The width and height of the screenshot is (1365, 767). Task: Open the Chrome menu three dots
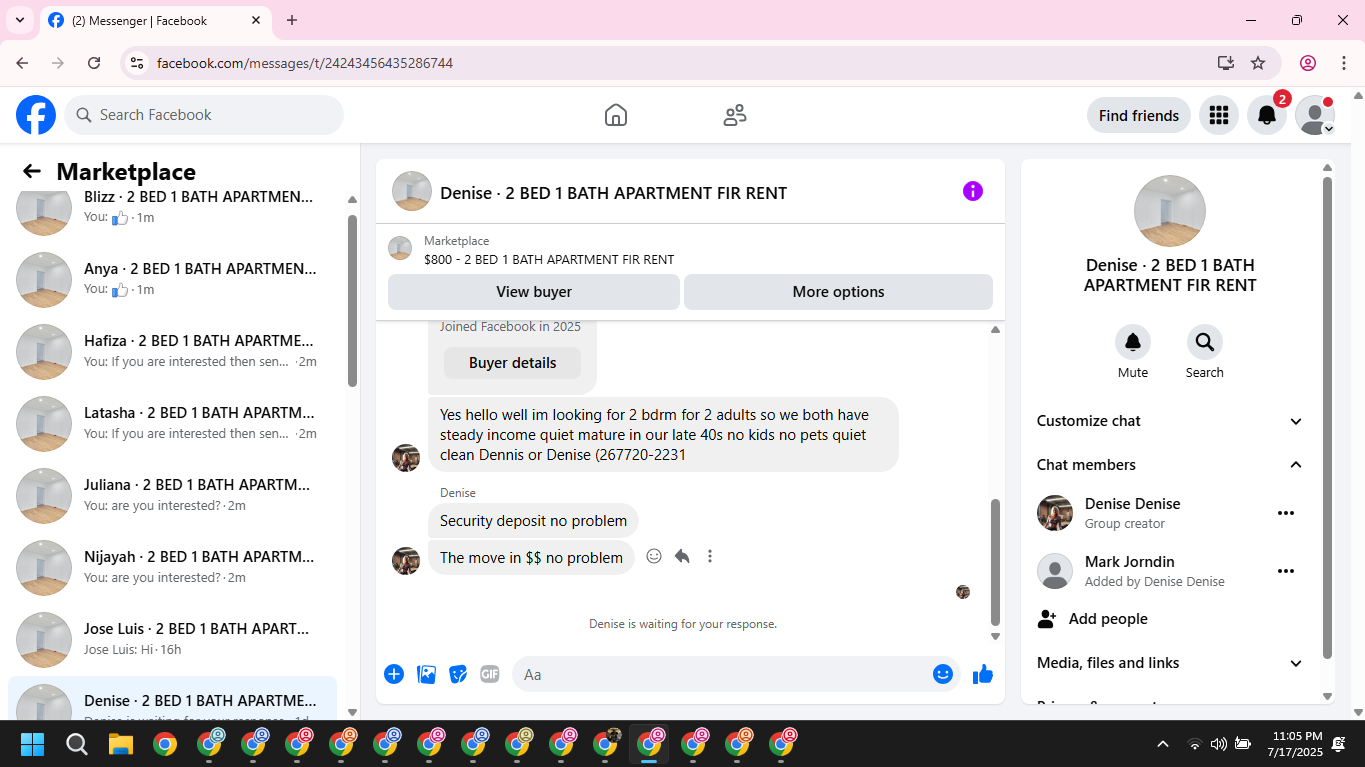(x=1344, y=63)
